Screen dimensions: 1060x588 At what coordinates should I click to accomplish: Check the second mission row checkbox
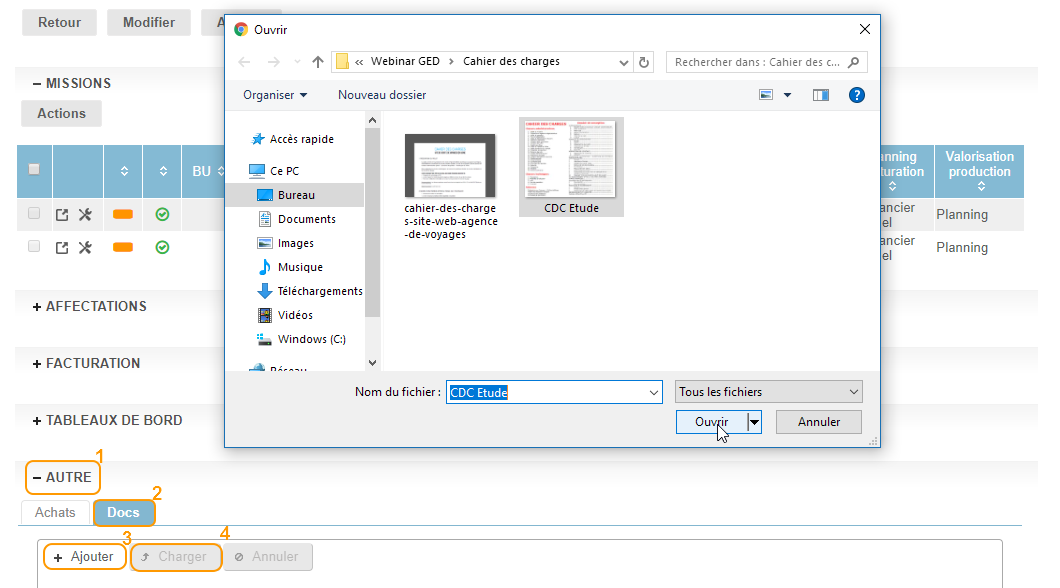(x=34, y=247)
